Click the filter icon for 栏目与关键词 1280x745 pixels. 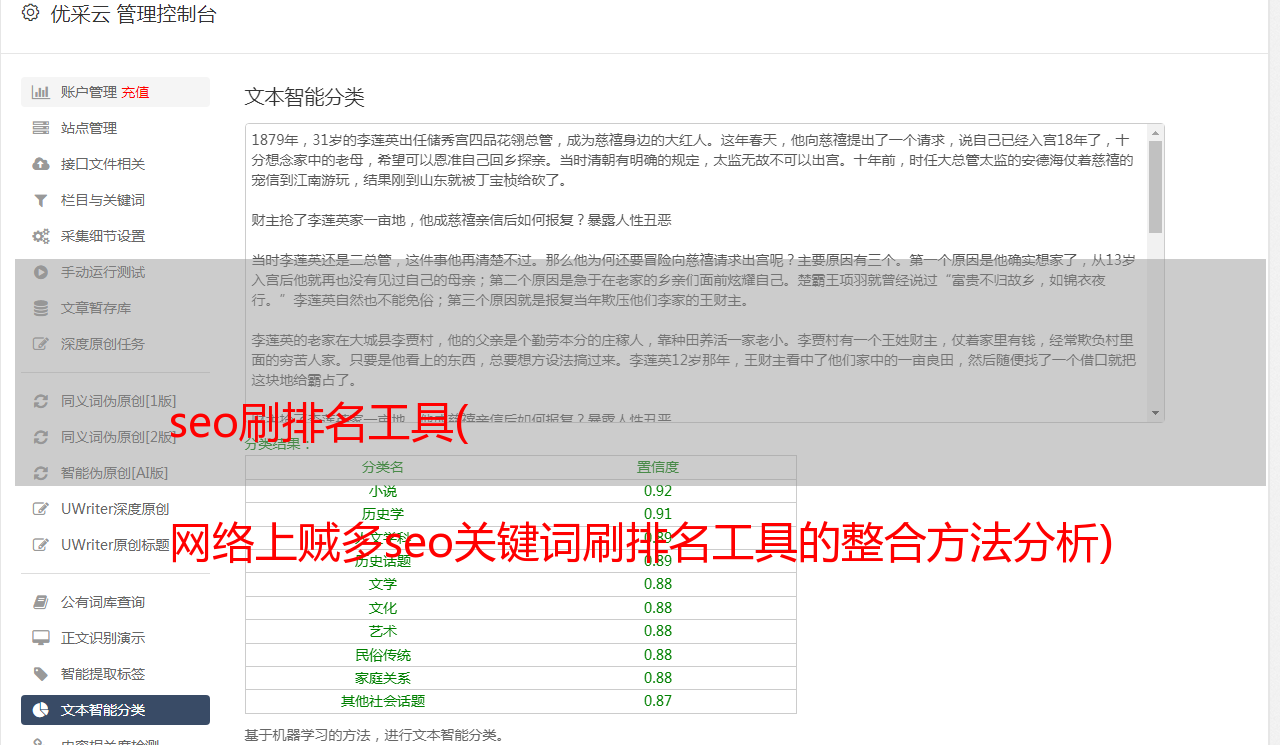pyautogui.click(x=41, y=200)
